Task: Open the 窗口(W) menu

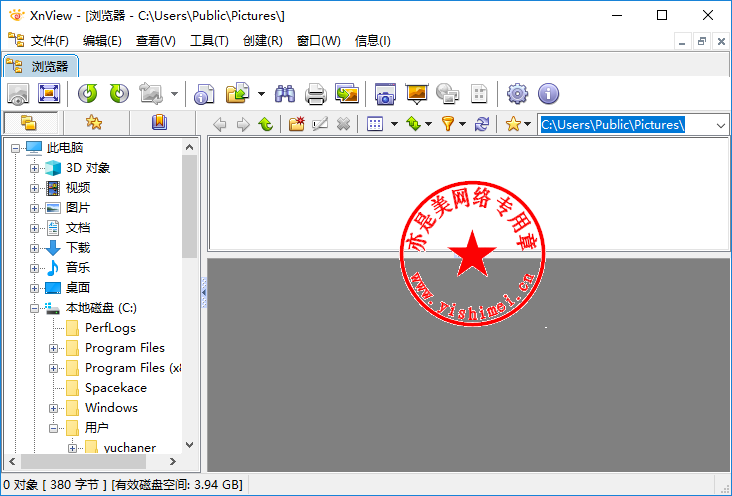Action: tap(318, 41)
